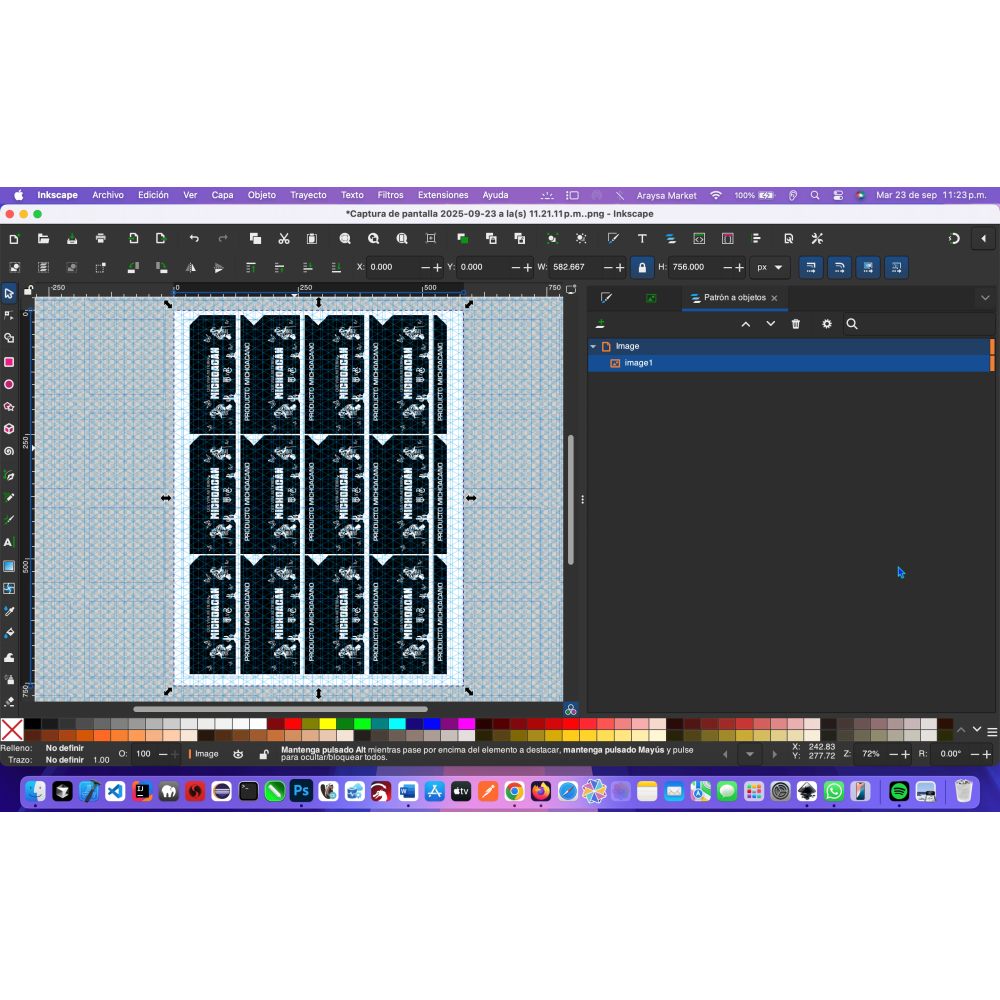Click the Duplicate icon

coord(462,239)
